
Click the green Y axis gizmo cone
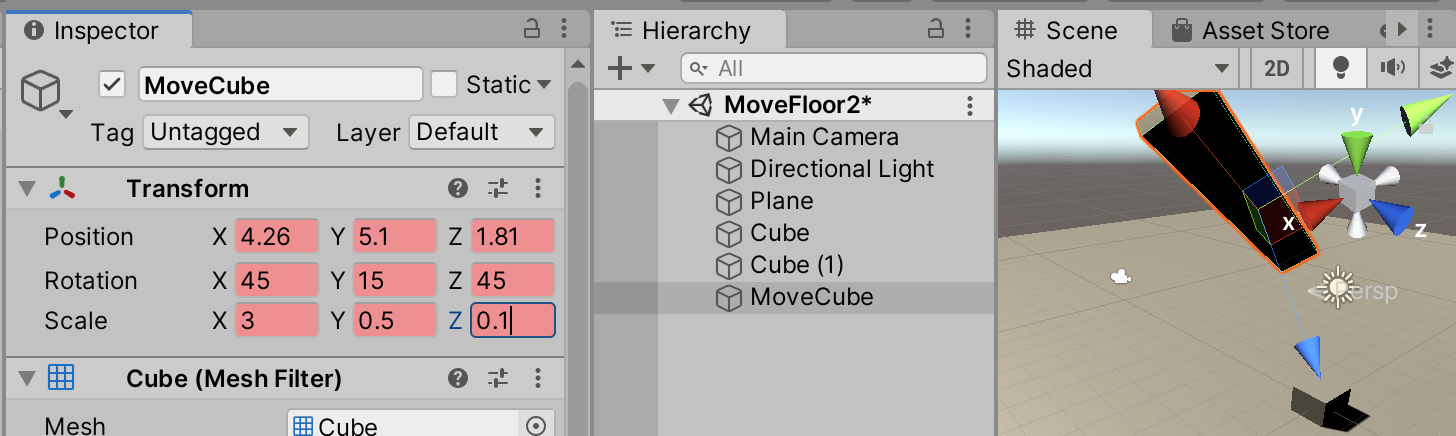(x=1356, y=152)
